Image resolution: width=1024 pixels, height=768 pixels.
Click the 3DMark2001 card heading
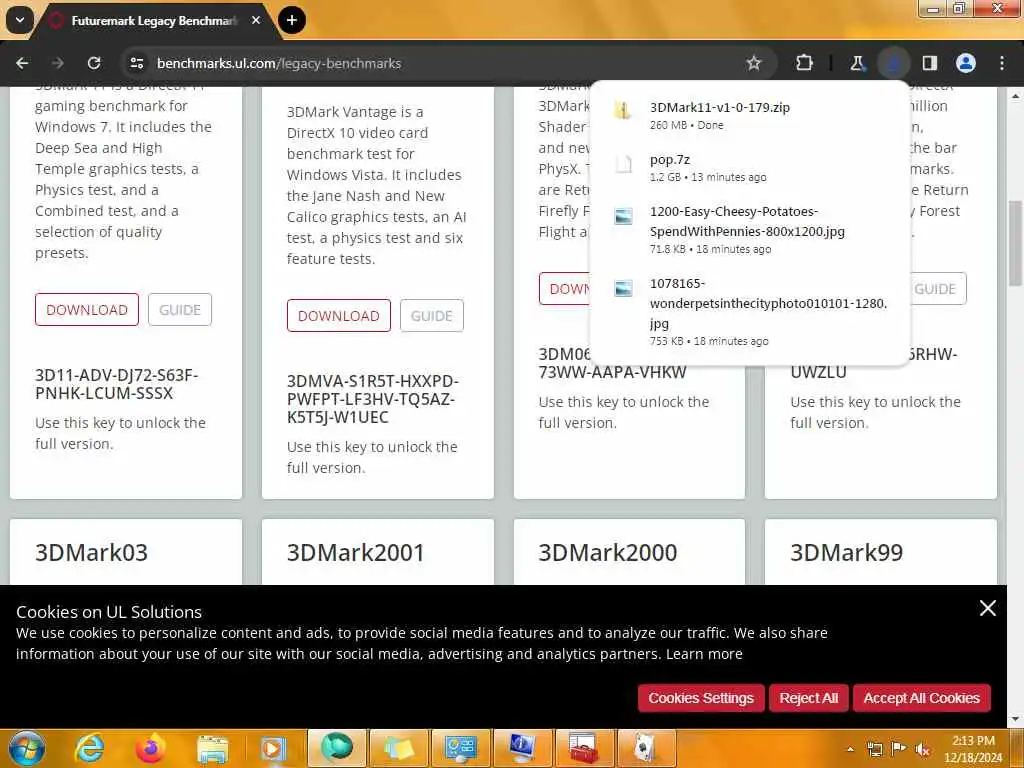[355, 552]
